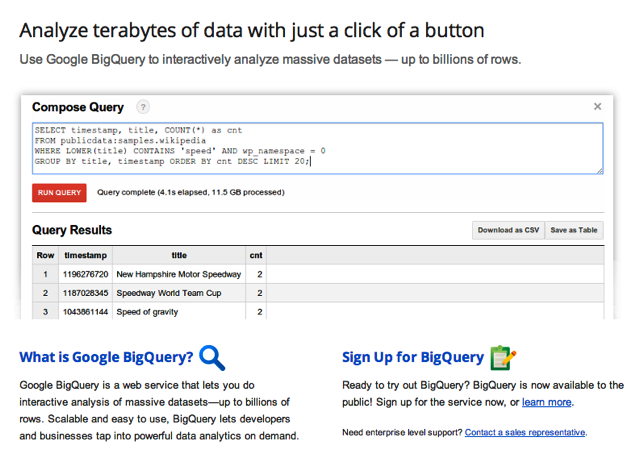Viewport: 640px width, 450px height.
Task: Close the Compose Query panel
Action: 597,107
